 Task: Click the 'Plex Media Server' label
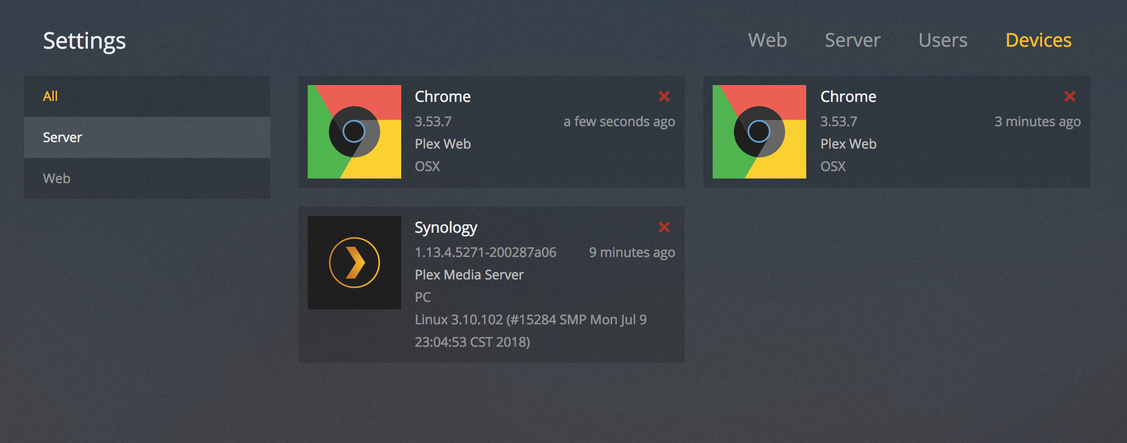(x=469, y=275)
